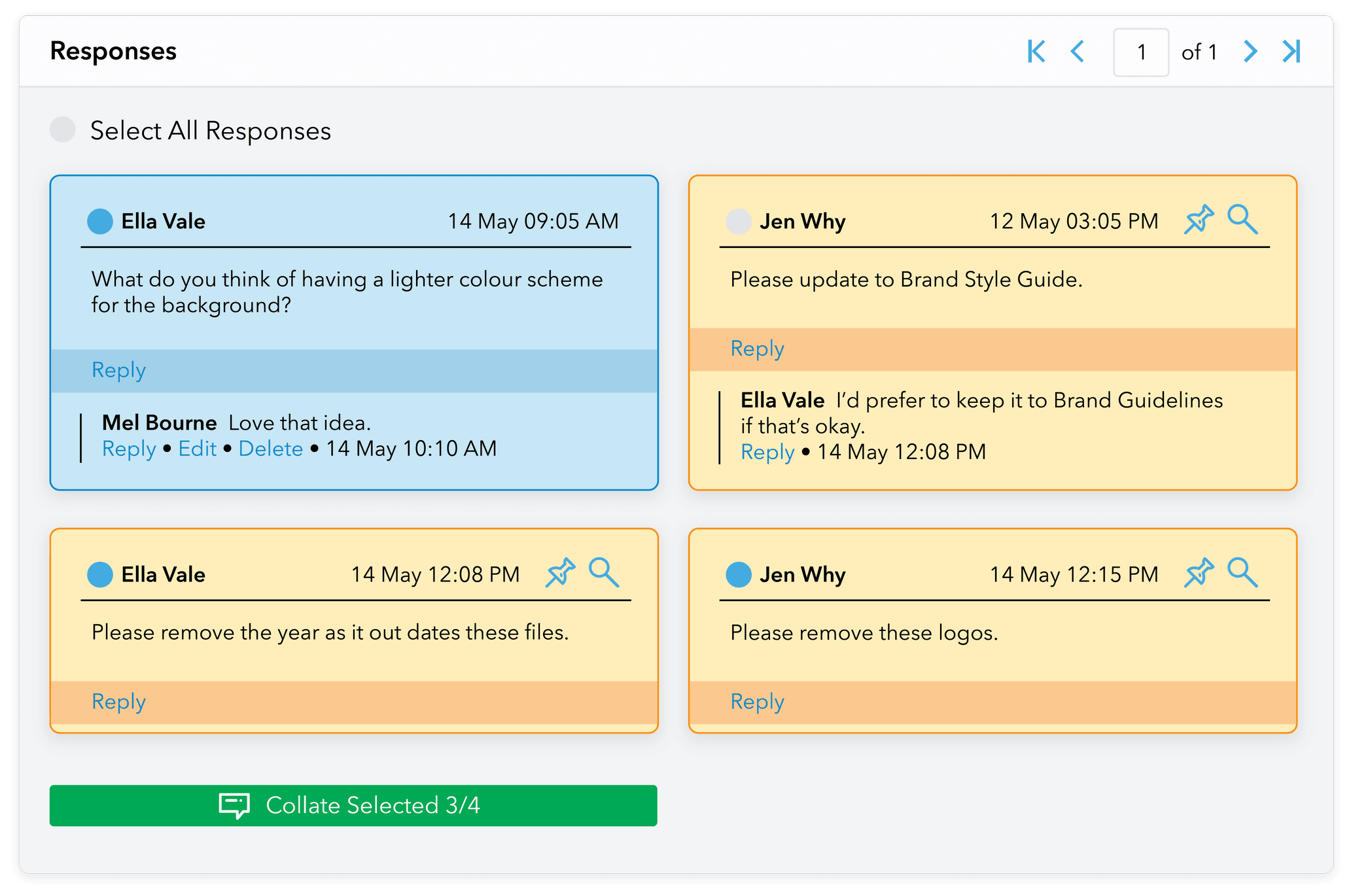1353x896 pixels.
Task: Click the pin icon on Jen Why's 12 May response
Action: point(1199,220)
